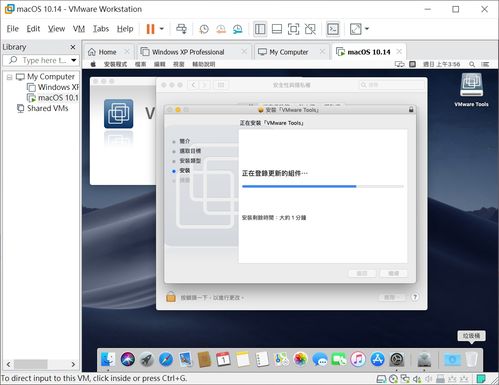Screen dimensions: 499x385
Task: Switch to the Windows XP Professional tab
Action: tap(188, 52)
